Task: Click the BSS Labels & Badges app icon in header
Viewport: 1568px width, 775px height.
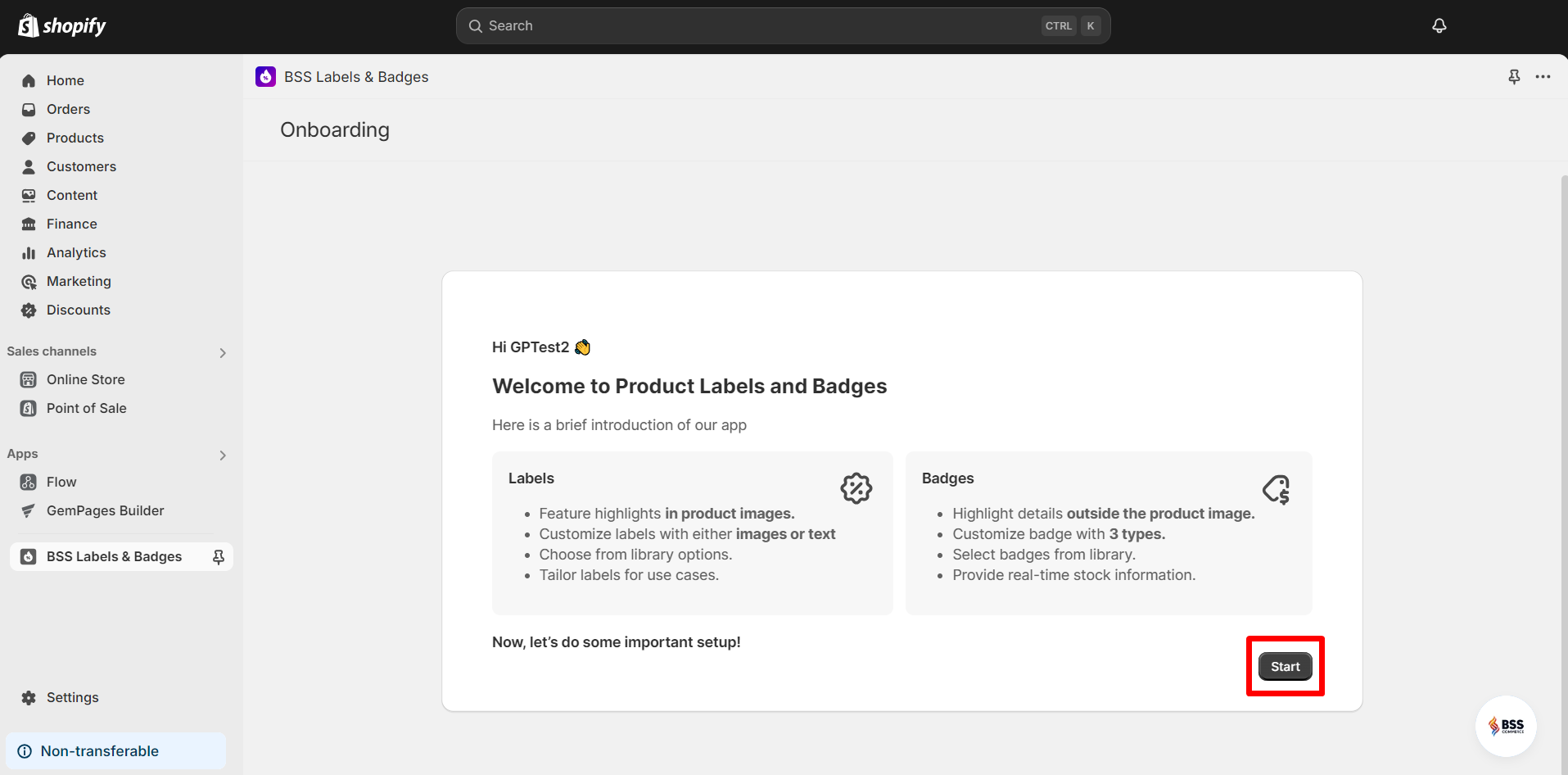Action: pos(264,76)
